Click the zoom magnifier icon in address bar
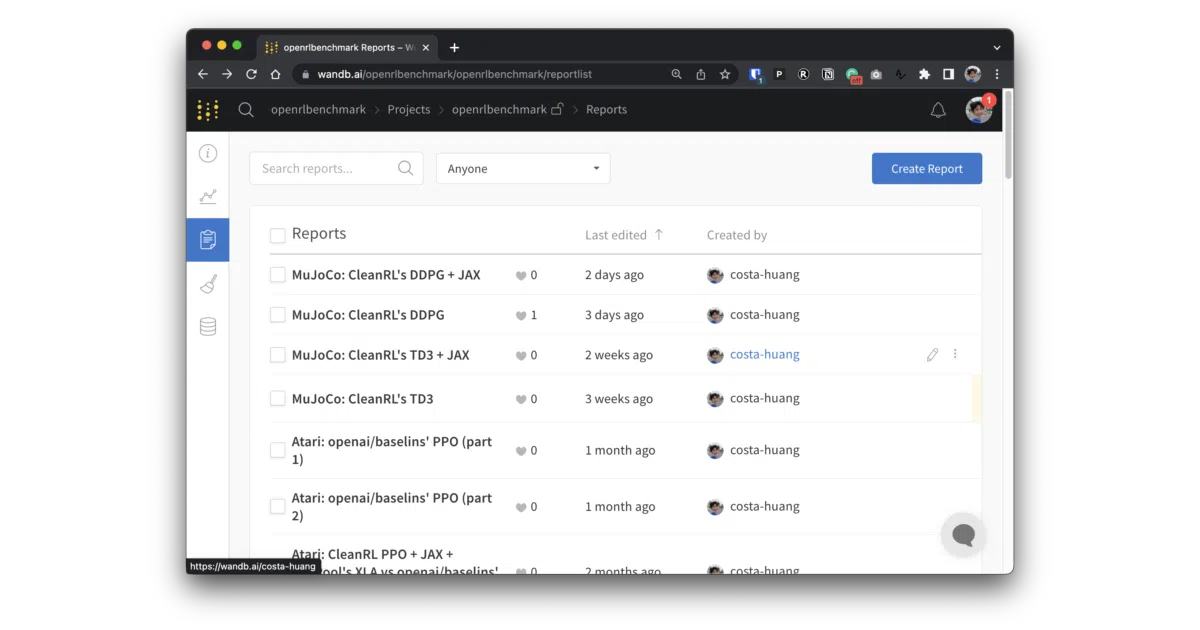 tap(677, 74)
